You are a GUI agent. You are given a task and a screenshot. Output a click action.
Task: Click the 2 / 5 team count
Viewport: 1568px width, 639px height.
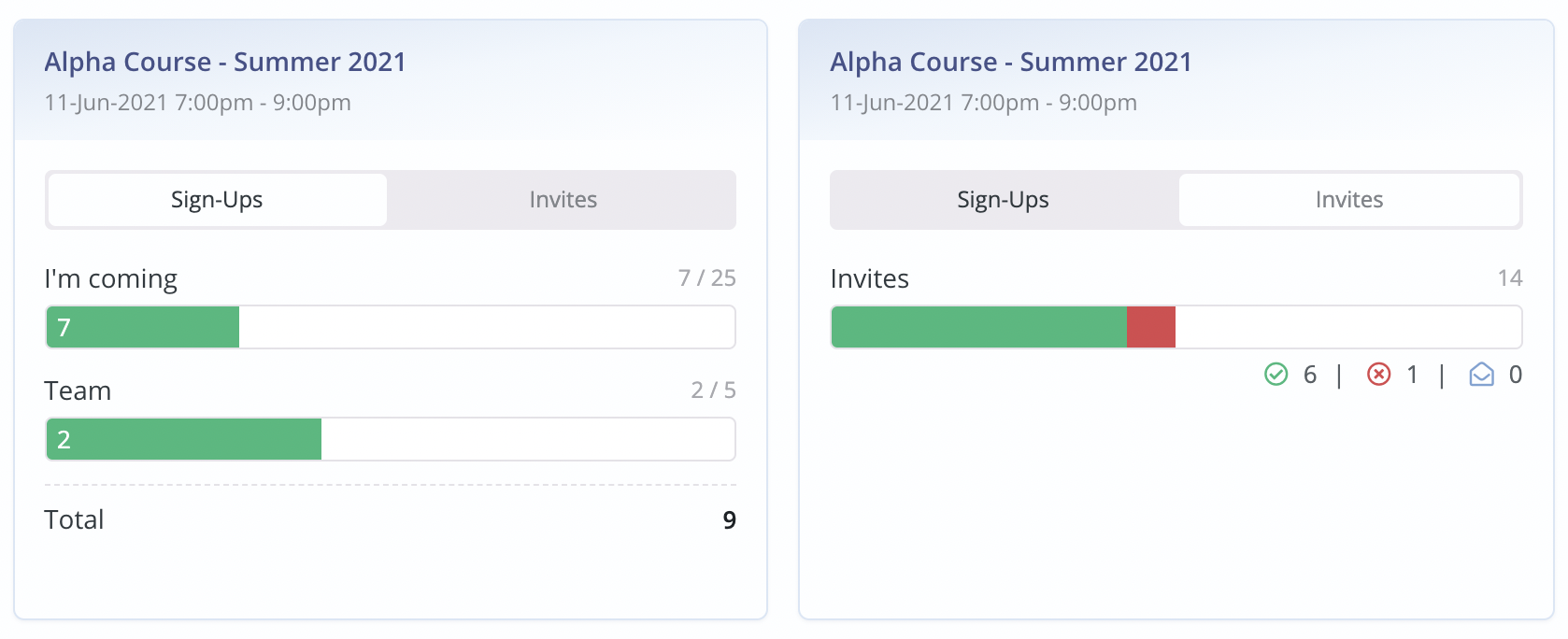click(x=713, y=390)
